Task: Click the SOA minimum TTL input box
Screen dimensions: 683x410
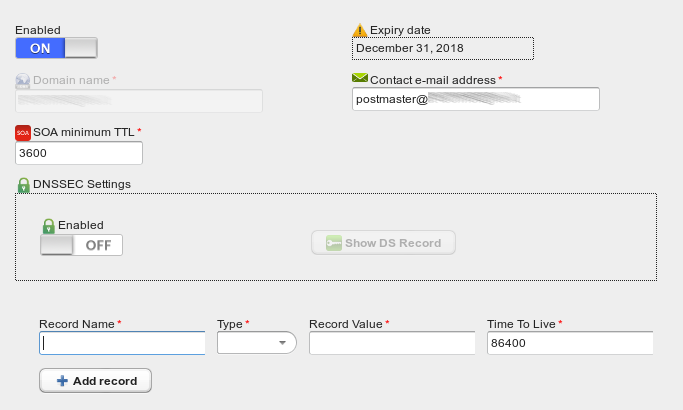Action: [79, 153]
